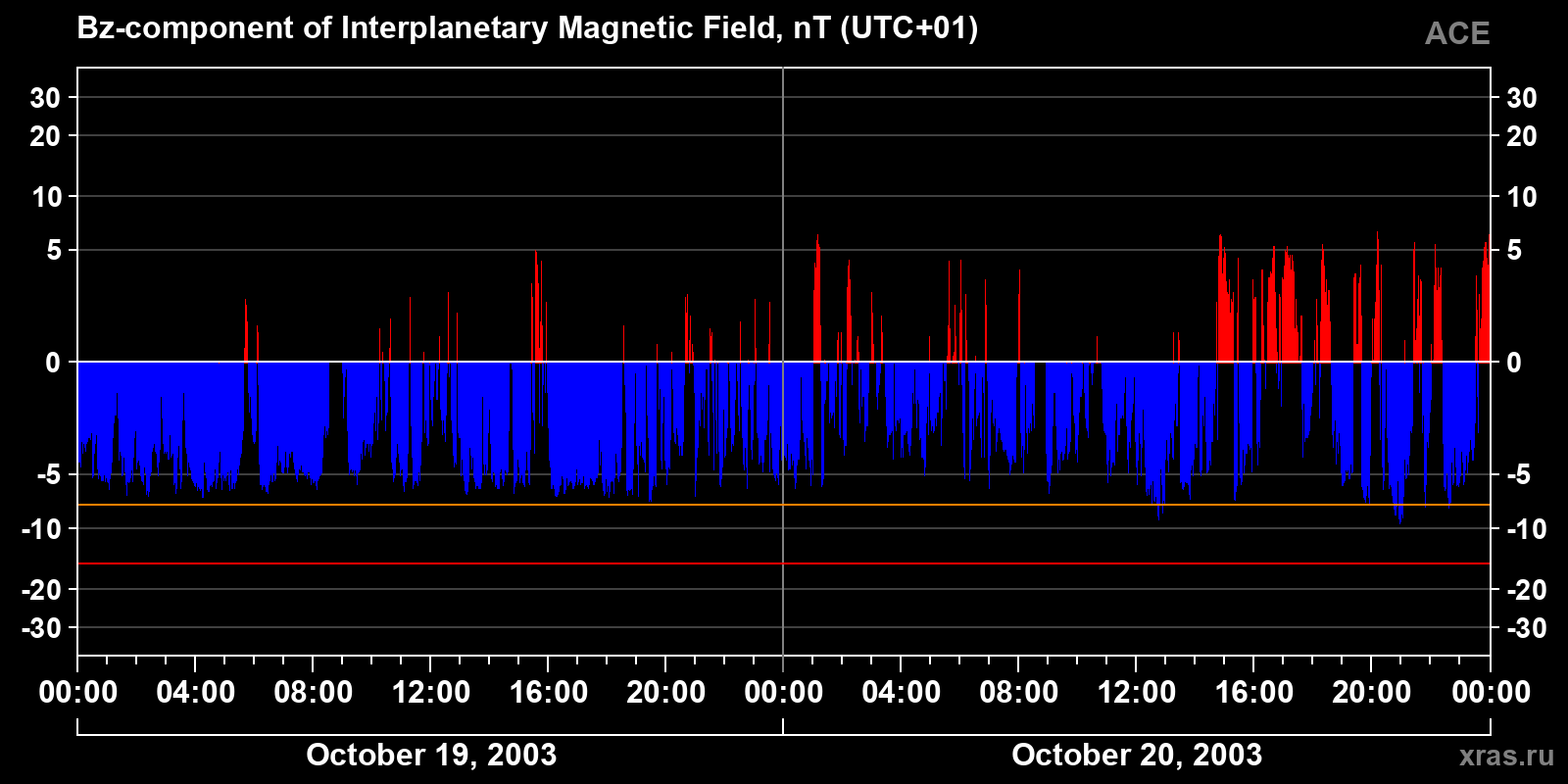Click the left axis value 20
1568x784 pixels.
[46, 136]
